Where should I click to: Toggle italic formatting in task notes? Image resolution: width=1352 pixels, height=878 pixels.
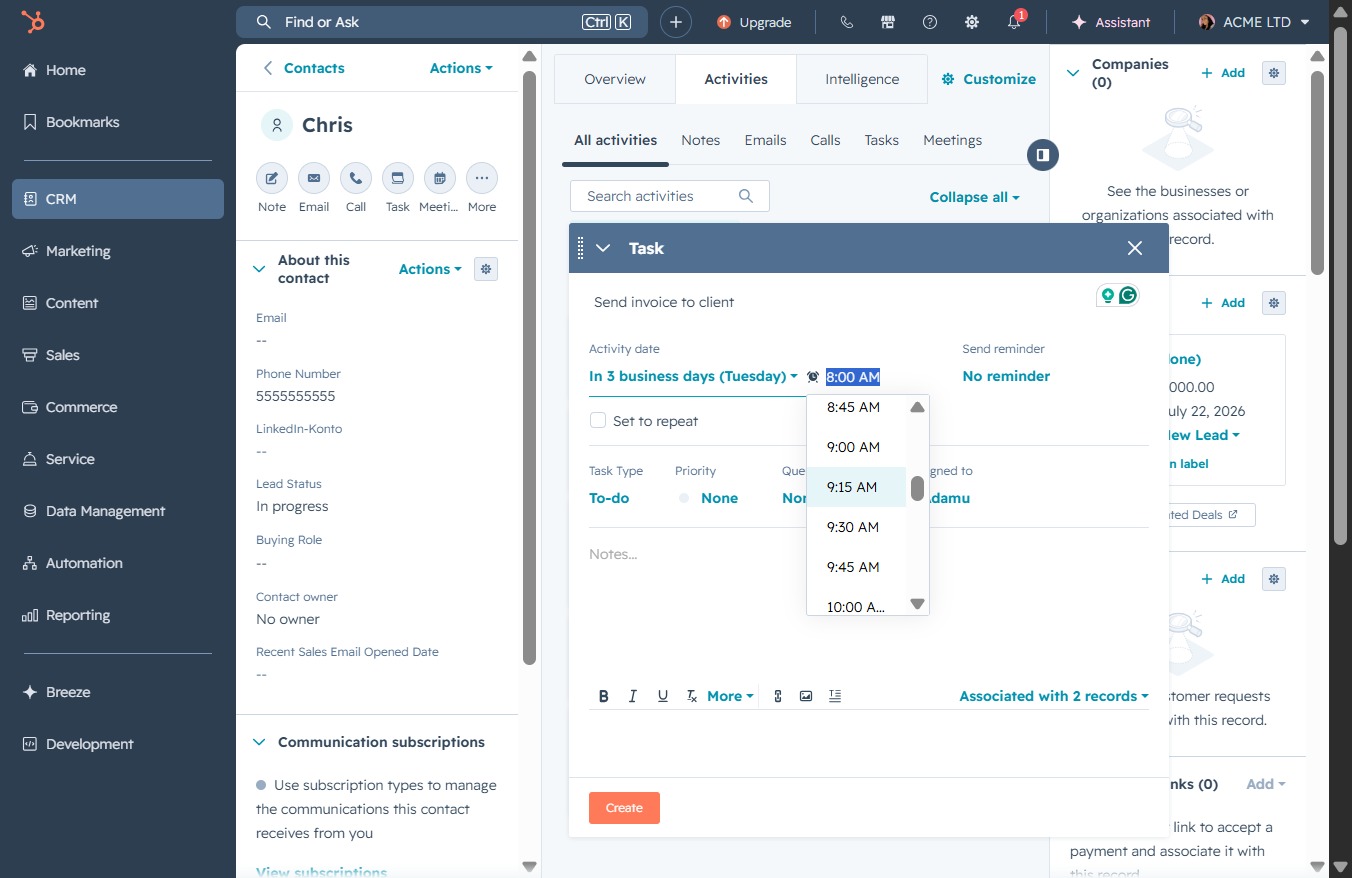pyautogui.click(x=633, y=696)
